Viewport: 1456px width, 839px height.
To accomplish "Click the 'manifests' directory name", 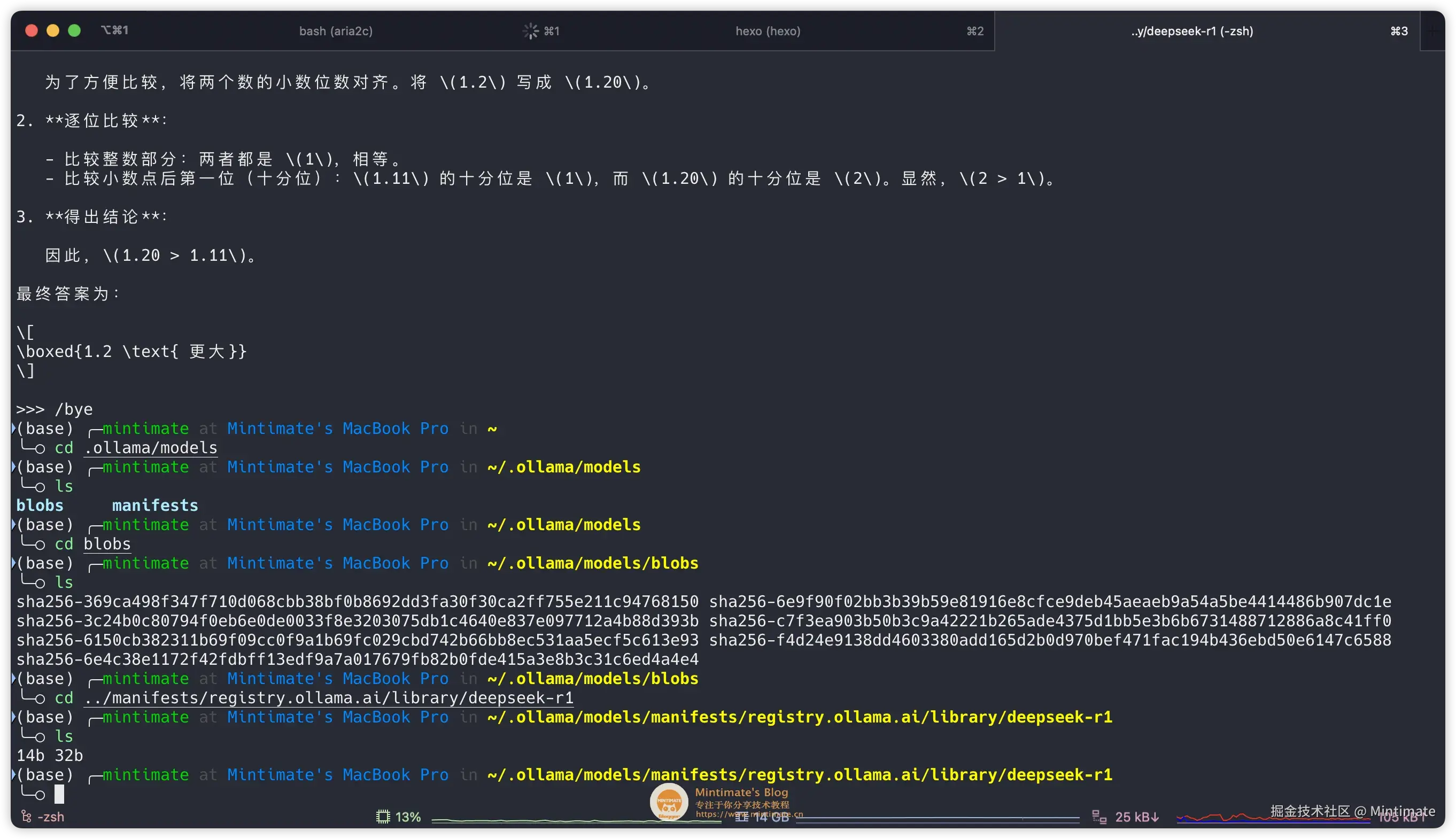I will pyautogui.click(x=154, y=506).
